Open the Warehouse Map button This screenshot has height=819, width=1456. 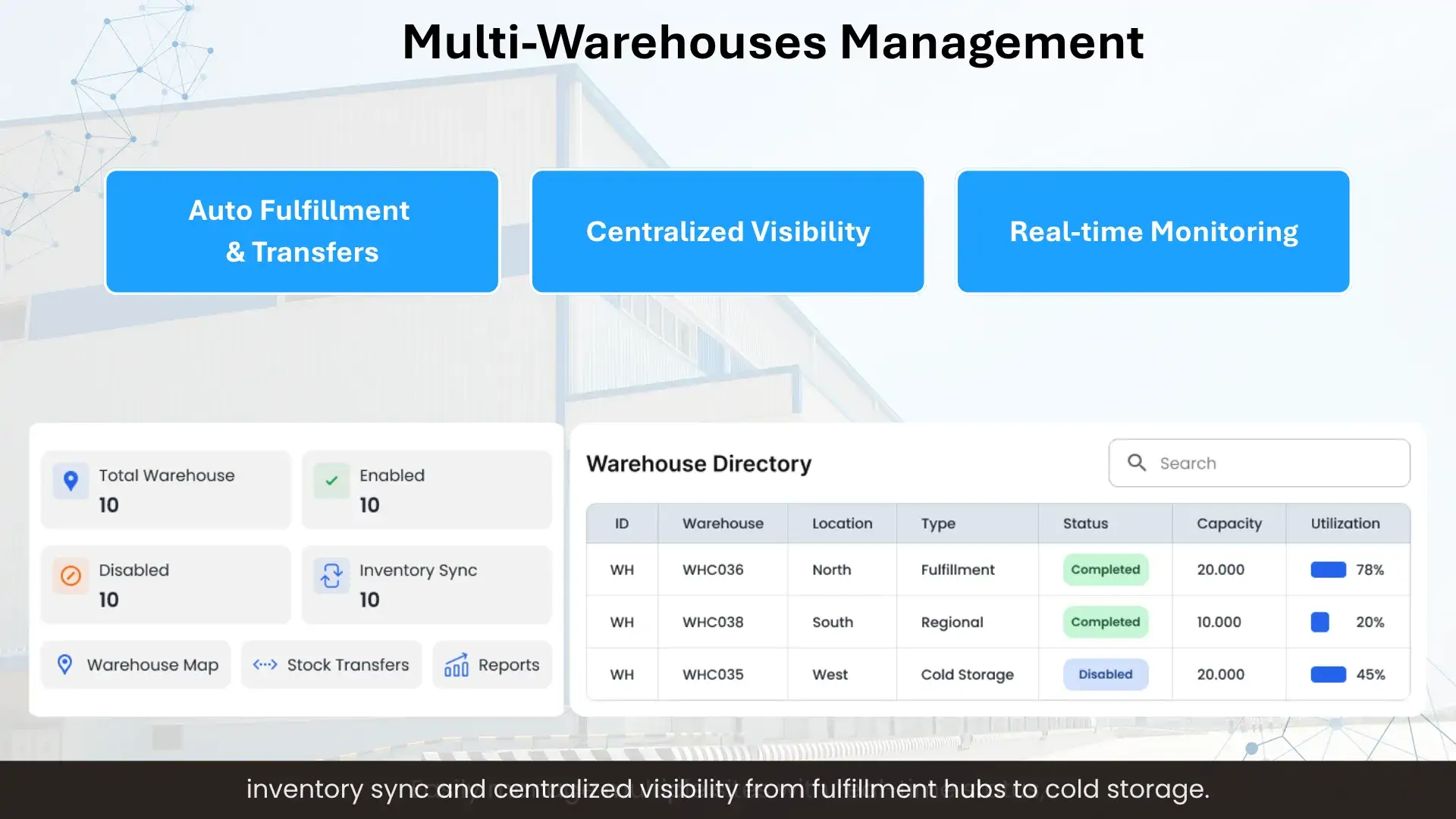pyautogui.click(x=136, y=665)
